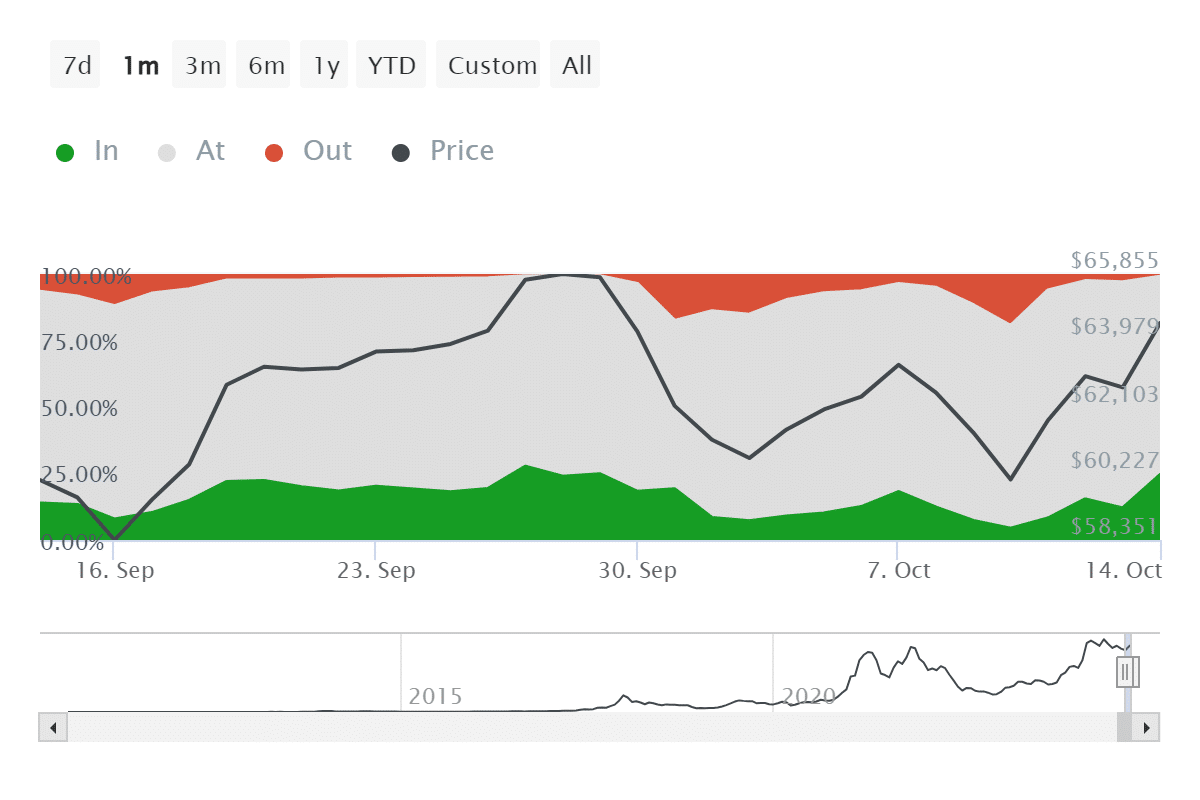Open the YTD chart view

(390, 64)
